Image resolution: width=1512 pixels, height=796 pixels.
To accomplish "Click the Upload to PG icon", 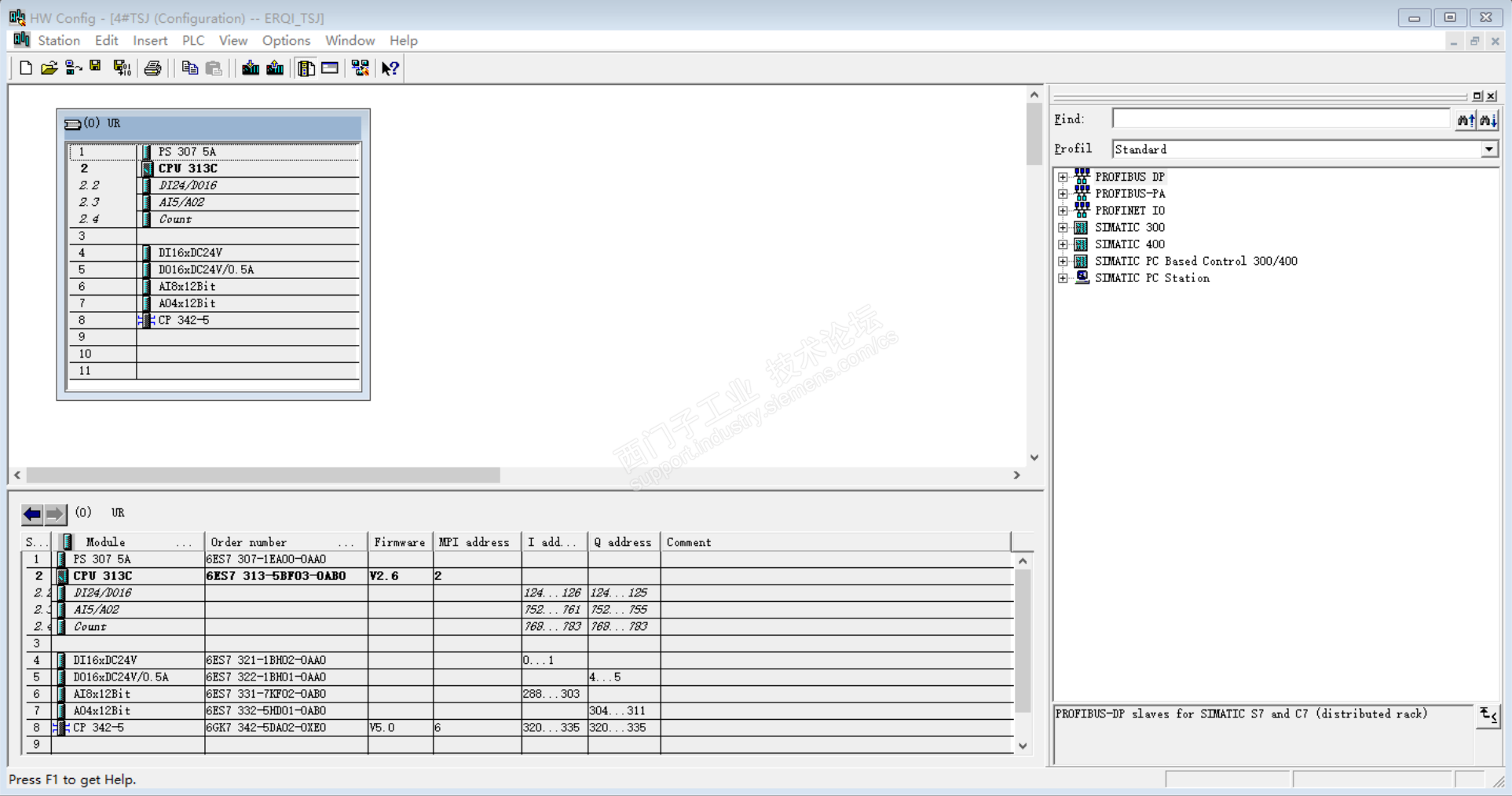I will (x=275, y=68).
